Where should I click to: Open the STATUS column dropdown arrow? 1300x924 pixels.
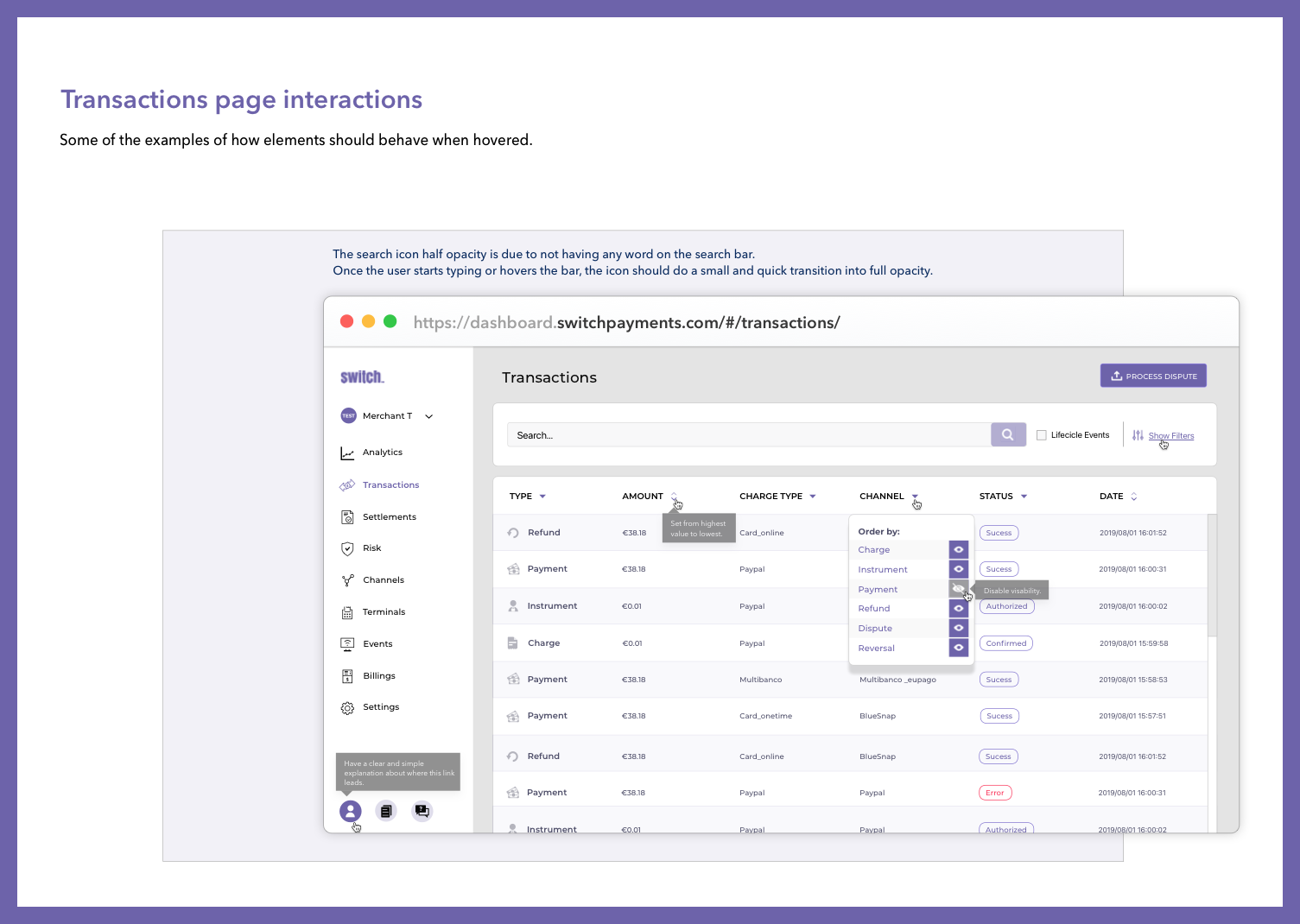coord(1024,497)
